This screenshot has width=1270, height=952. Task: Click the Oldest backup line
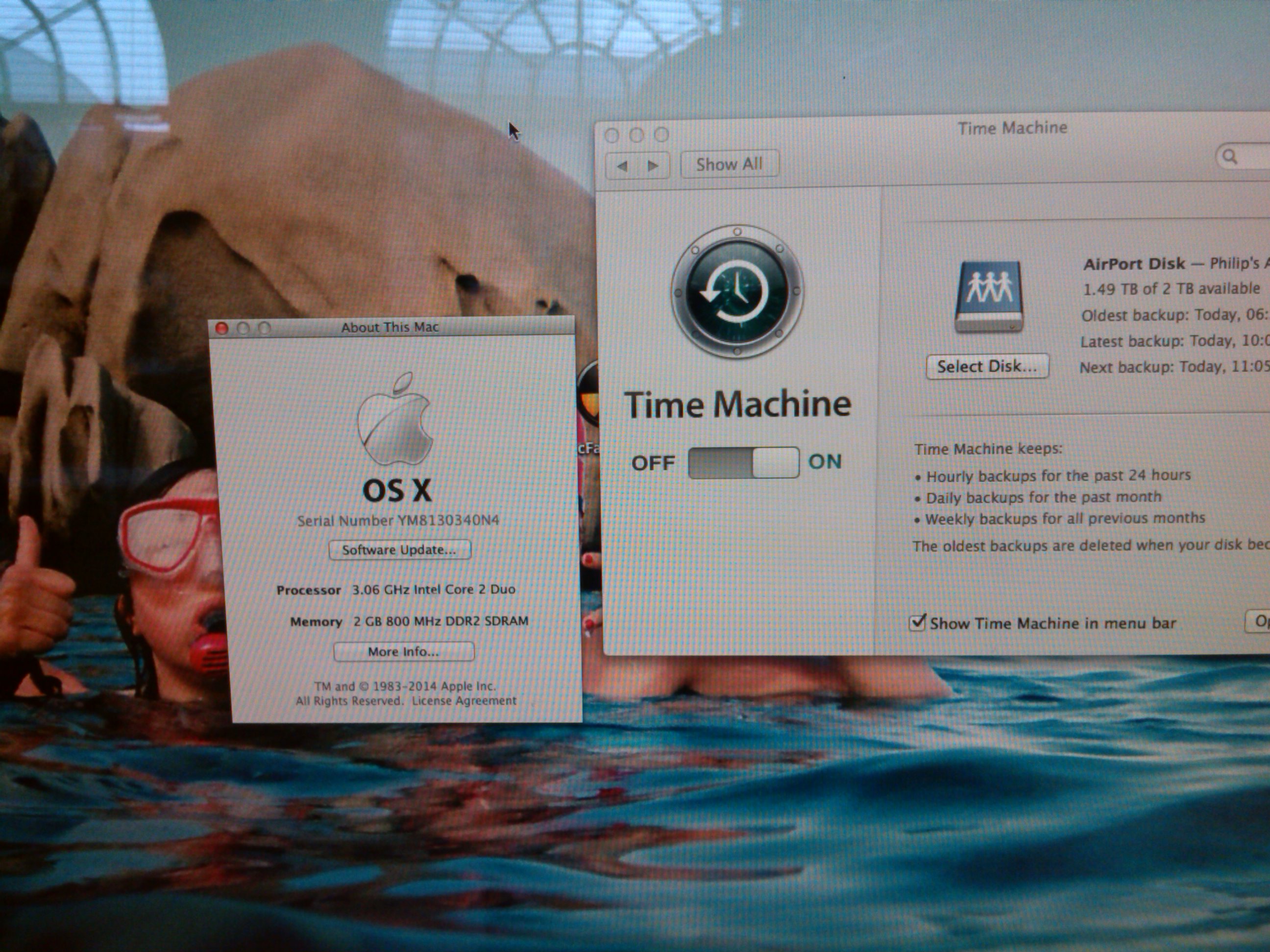pos(1175,315)
